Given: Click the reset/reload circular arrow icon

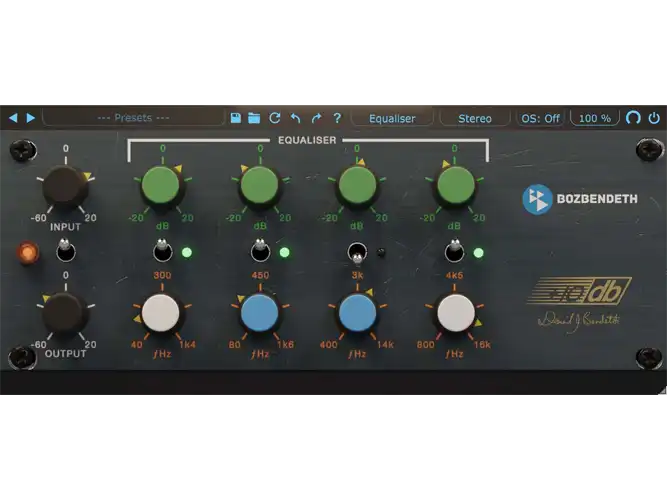Looking at the screenshot, I should point(275,118).
